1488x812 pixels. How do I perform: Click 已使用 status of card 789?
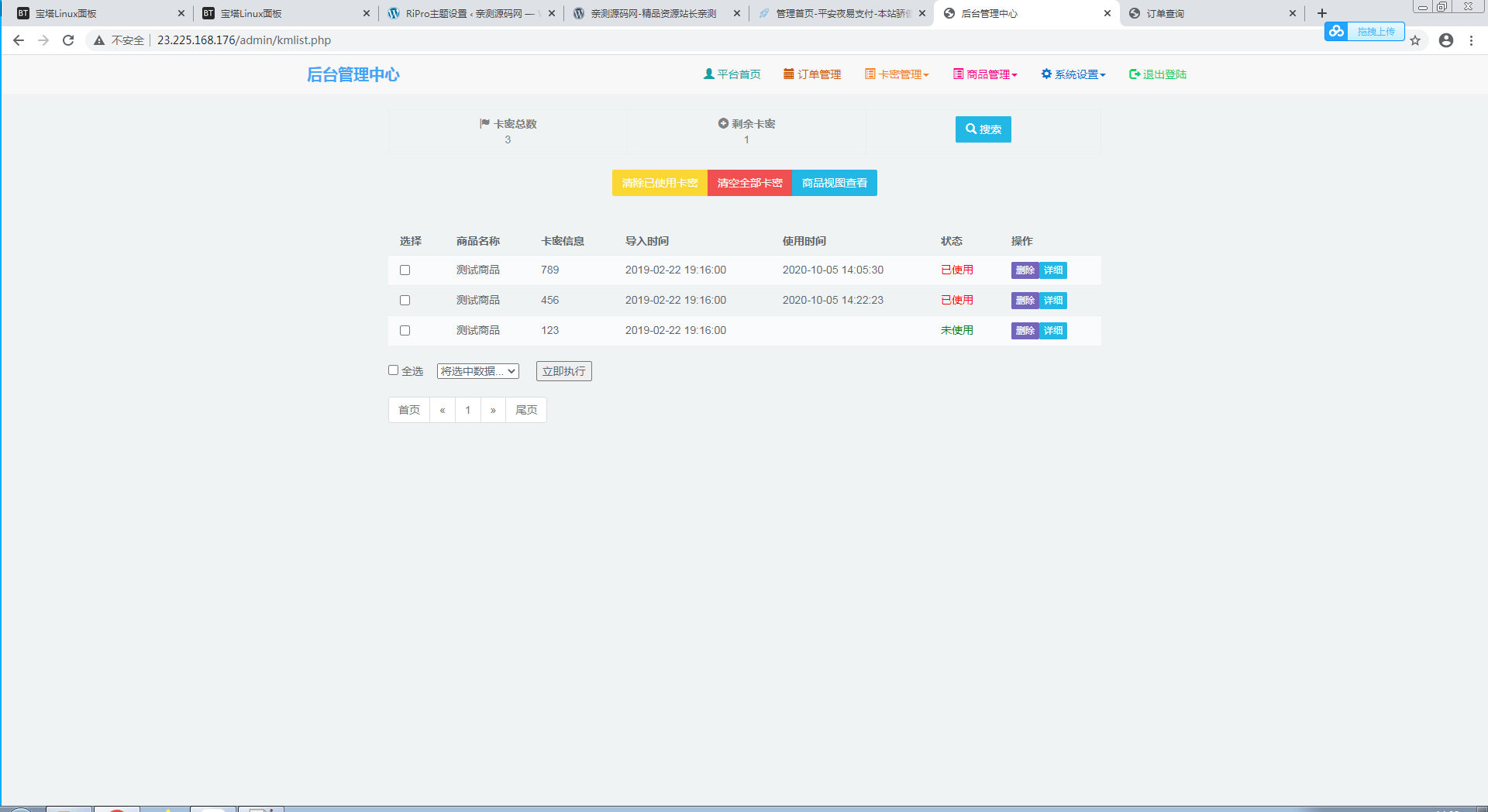tap(957, 270)
